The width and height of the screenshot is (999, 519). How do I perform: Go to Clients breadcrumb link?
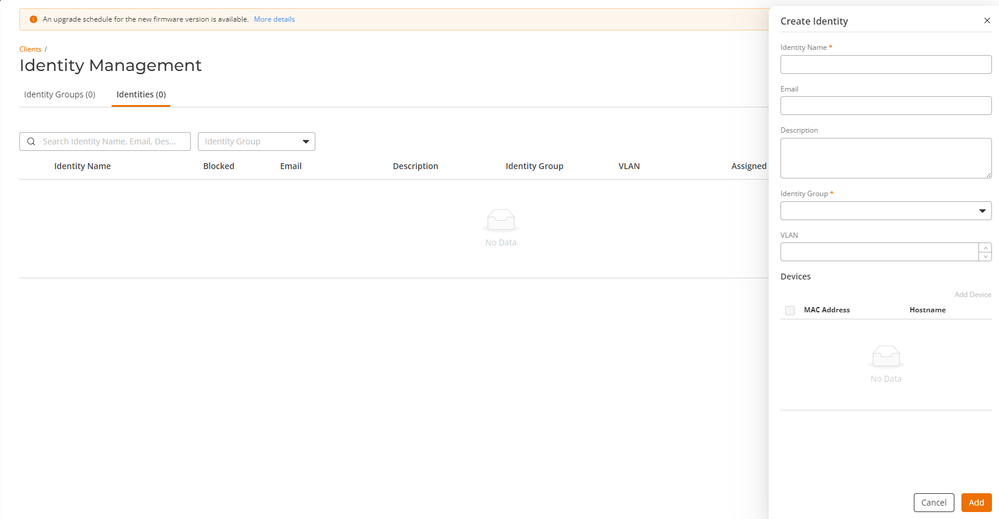30,49
